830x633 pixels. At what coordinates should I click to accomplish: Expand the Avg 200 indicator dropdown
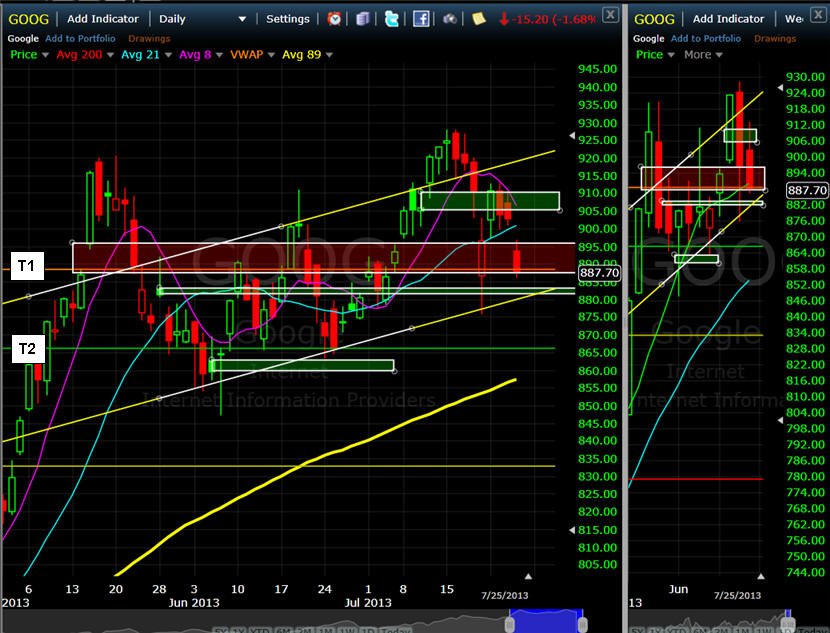(x=110, y=55)
